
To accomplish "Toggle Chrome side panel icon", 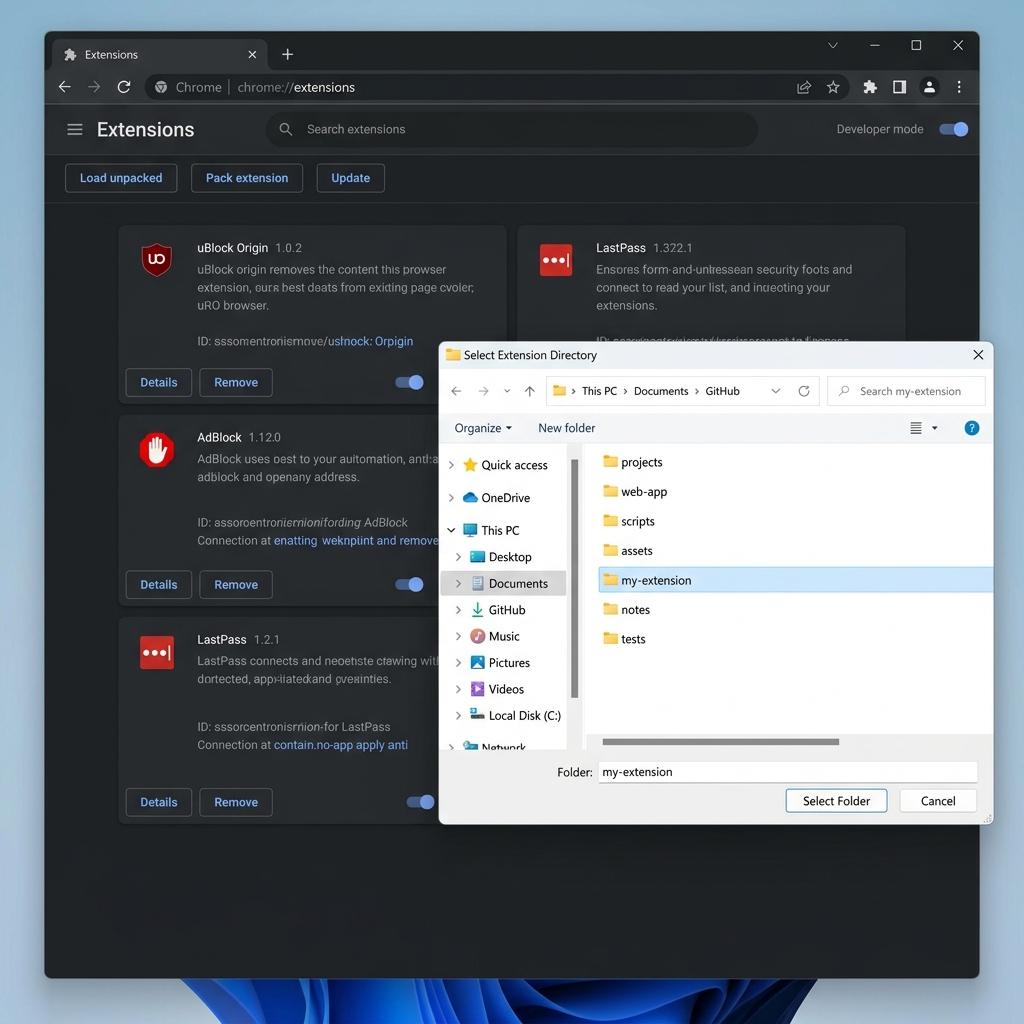I will point(899,87).
